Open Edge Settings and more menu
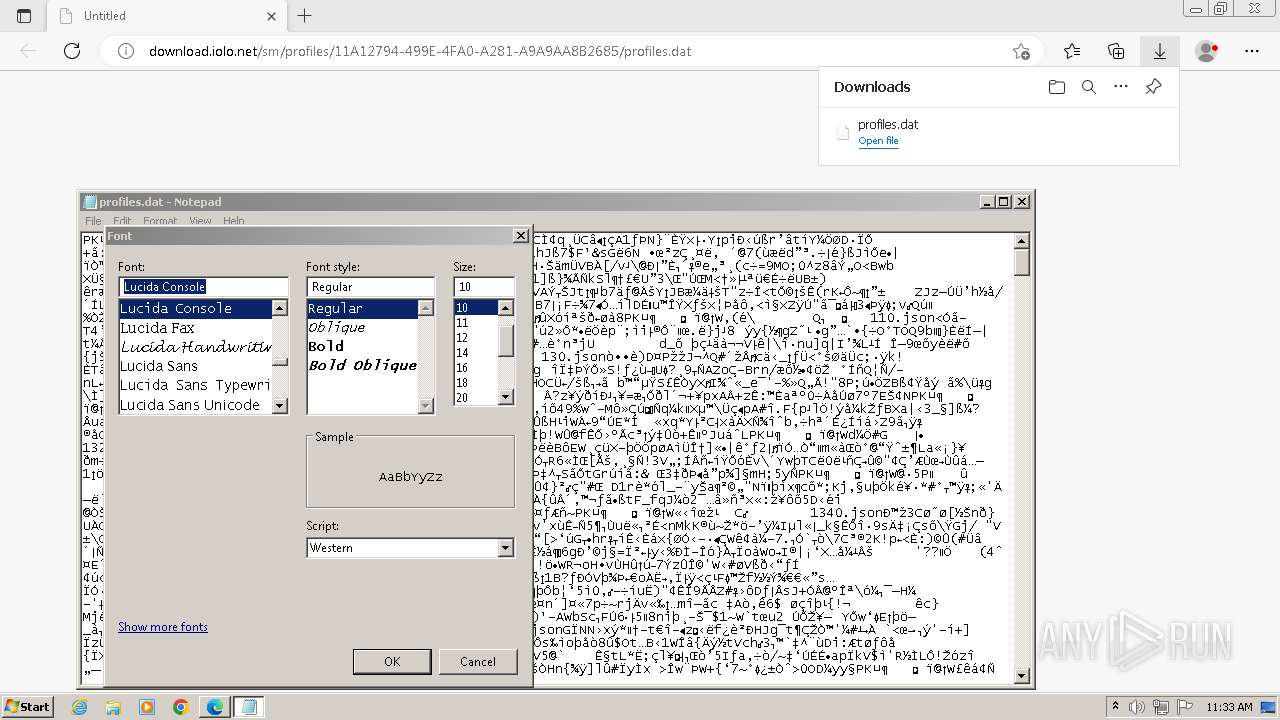Image resolution: width=1280 pixels, height=720 pixels. 1252,51
